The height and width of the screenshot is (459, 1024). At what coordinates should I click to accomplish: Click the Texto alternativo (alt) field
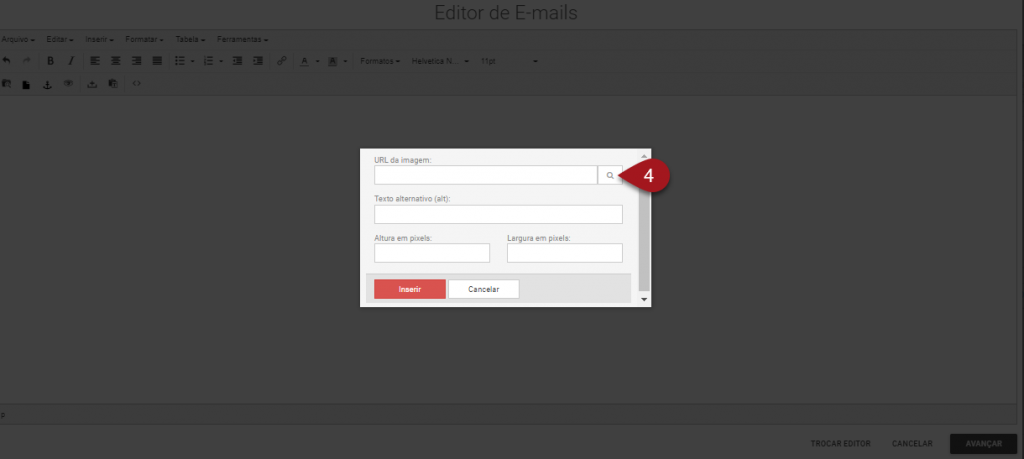click(498, 214)
